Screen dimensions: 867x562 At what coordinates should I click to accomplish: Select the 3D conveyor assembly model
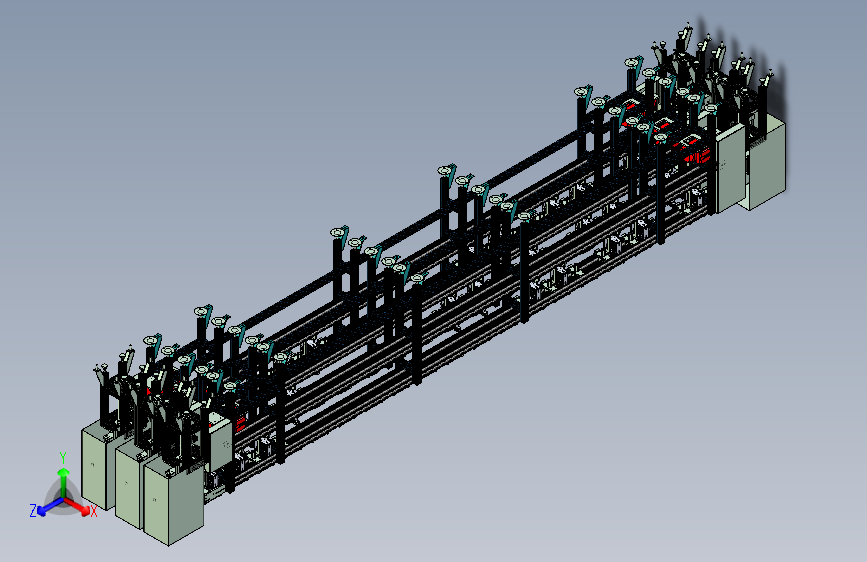pos(434,284)
